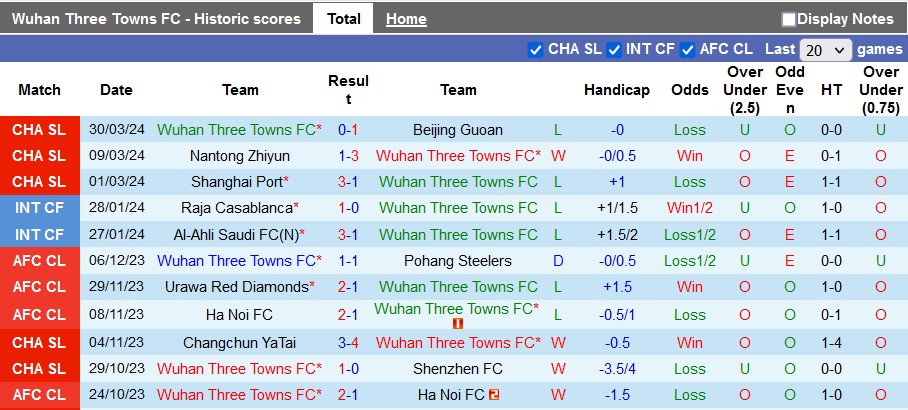Open the Last games count dropdown
The height and width of the screenshot is (410, 908).
pos(826,49)
